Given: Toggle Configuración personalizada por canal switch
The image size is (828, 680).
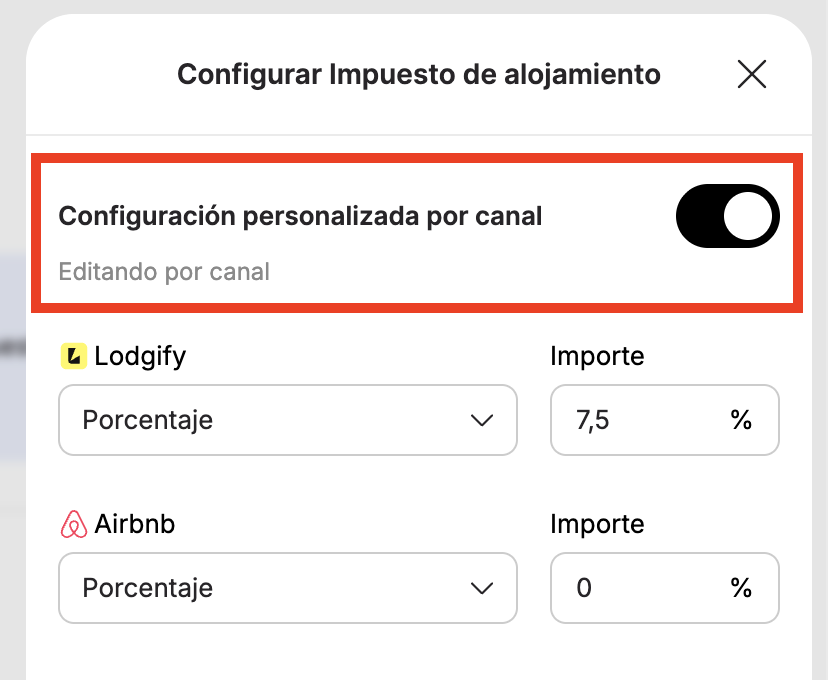Looking at the screenshot, I should coord(727,216).
